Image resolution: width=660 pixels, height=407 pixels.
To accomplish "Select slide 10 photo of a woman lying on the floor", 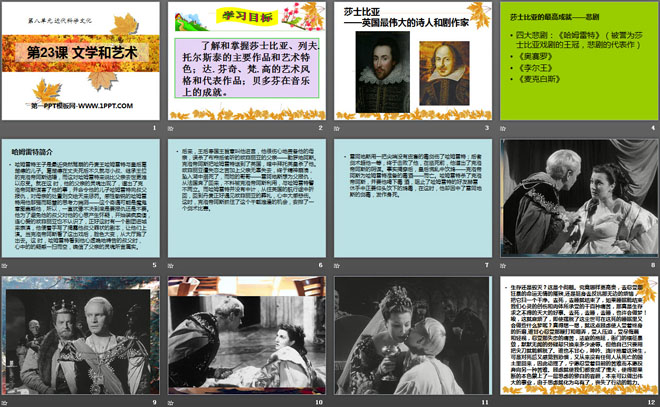I will click(247, 335).
